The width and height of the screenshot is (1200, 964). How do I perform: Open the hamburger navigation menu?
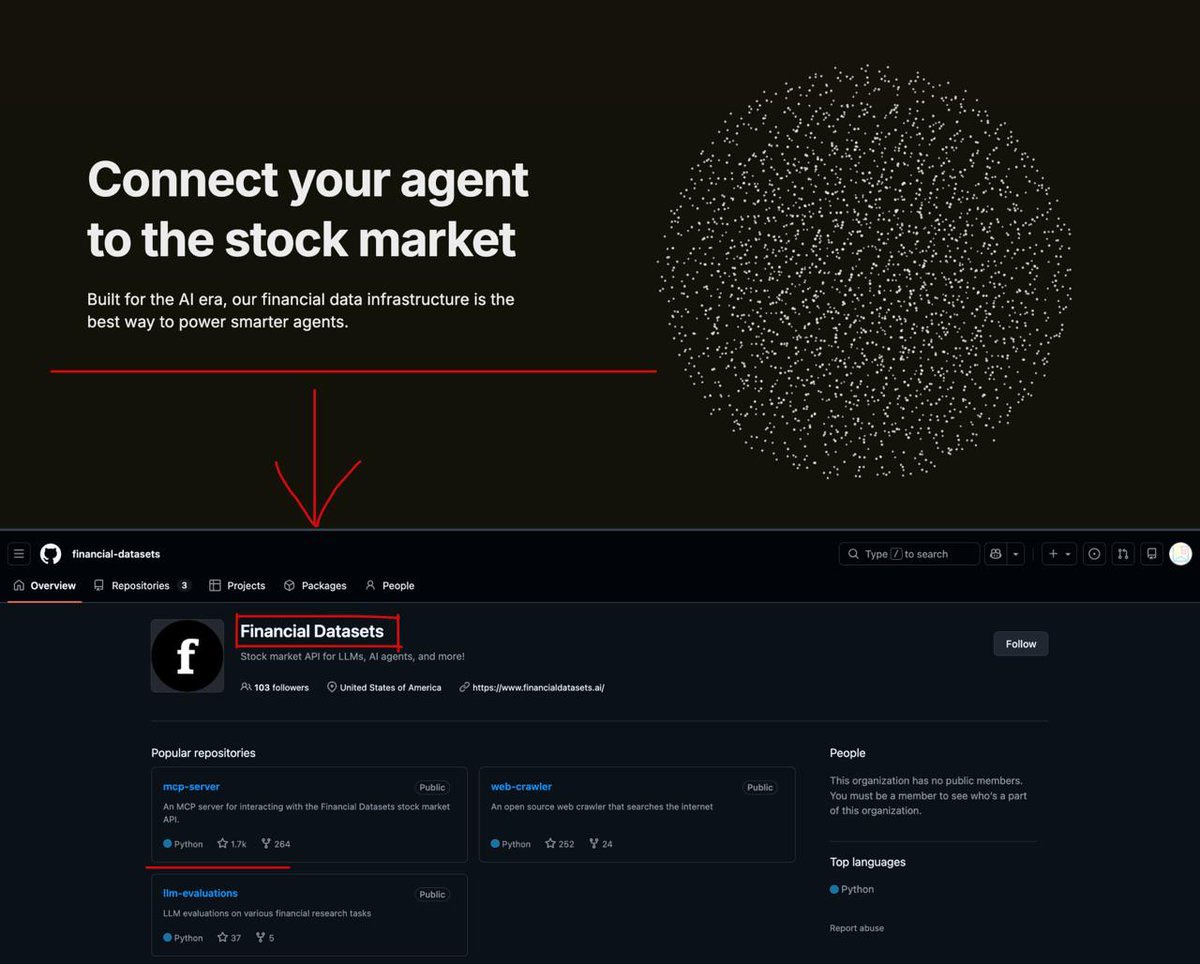click(x=19, y=554)
